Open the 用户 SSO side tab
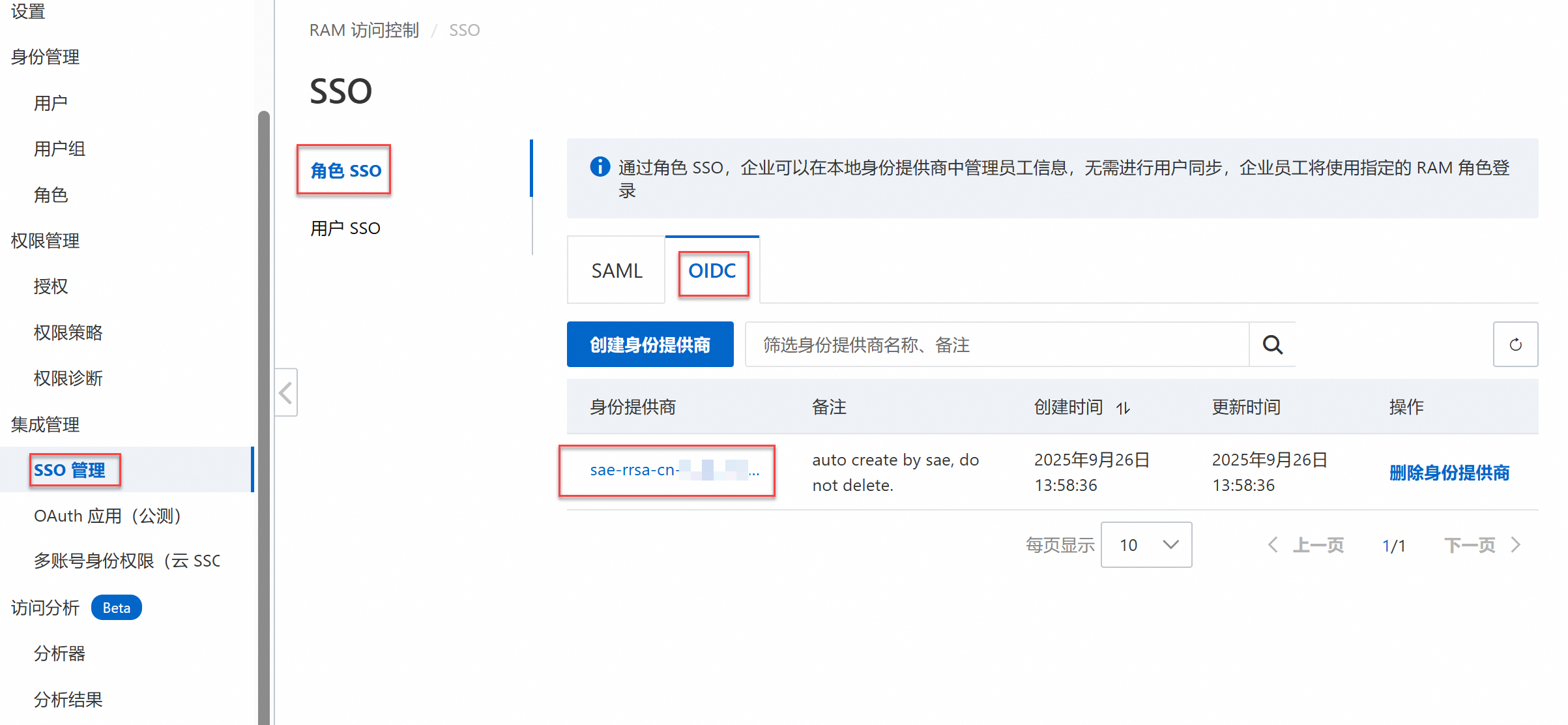This screenshot has width=1568, height=725. [x=345, y=228]
